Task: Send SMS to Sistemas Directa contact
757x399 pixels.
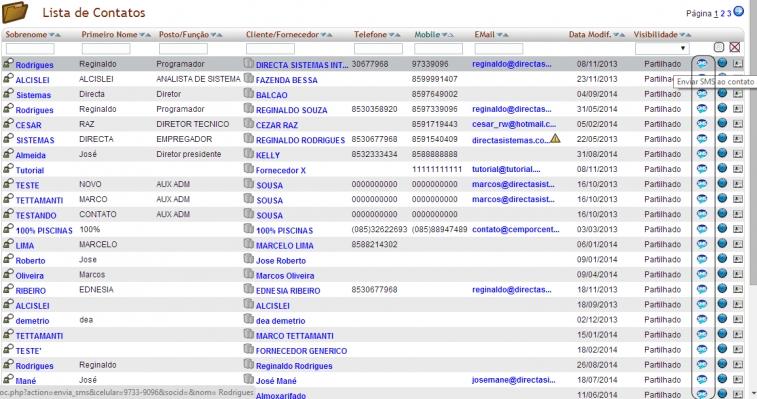Action: click(702, 94)
